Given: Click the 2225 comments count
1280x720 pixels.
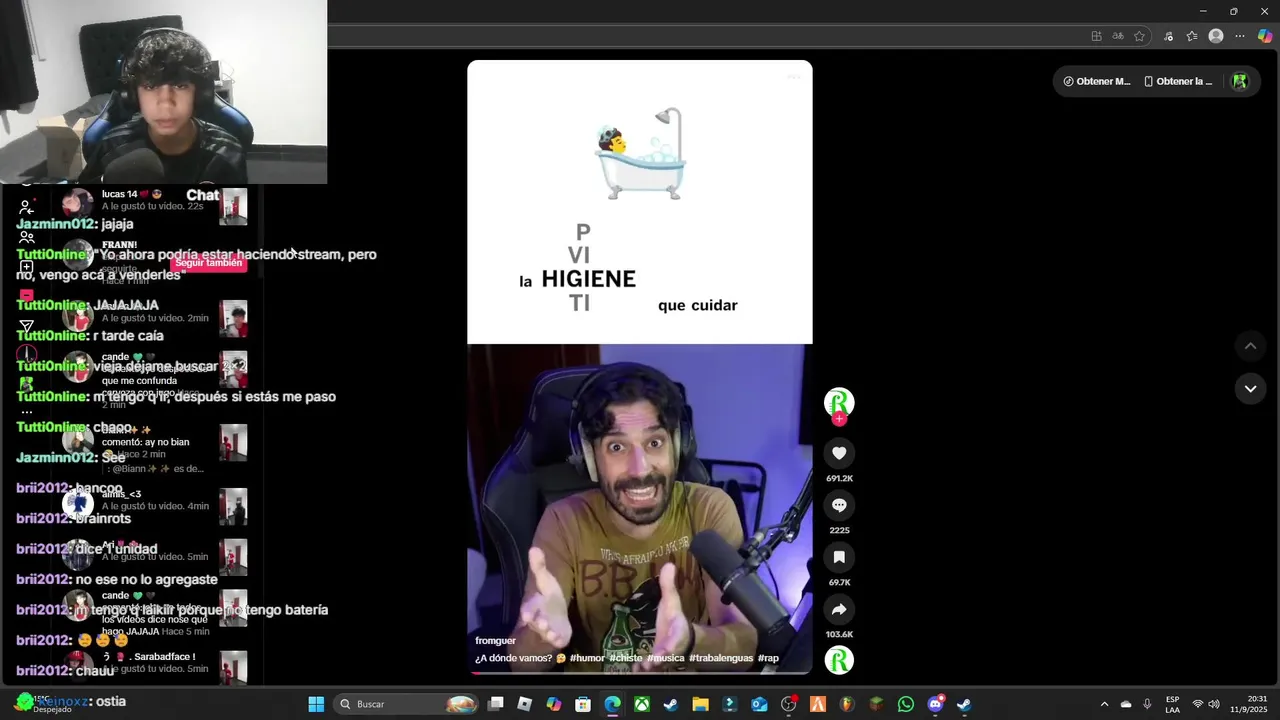Looking at the screenshot, I should [839, 531].
